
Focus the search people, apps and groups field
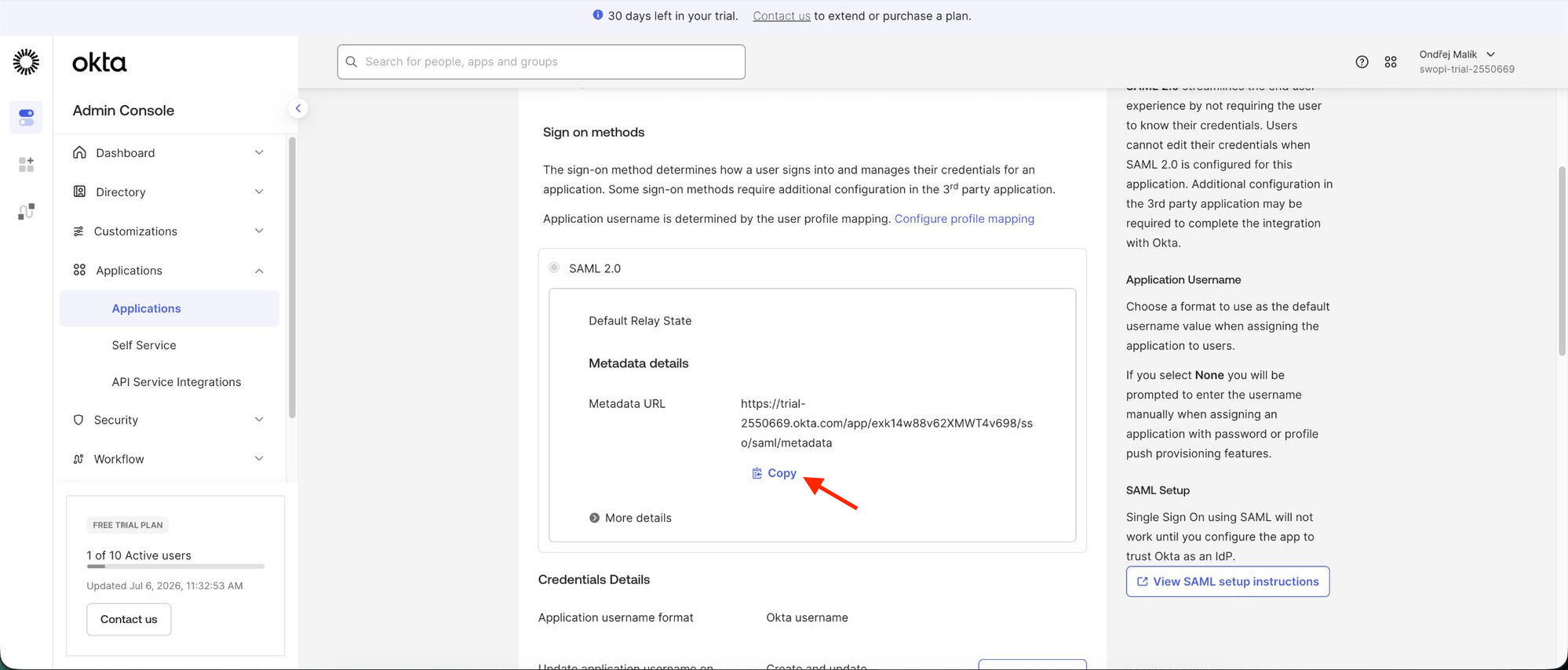[x=542, y=61]
